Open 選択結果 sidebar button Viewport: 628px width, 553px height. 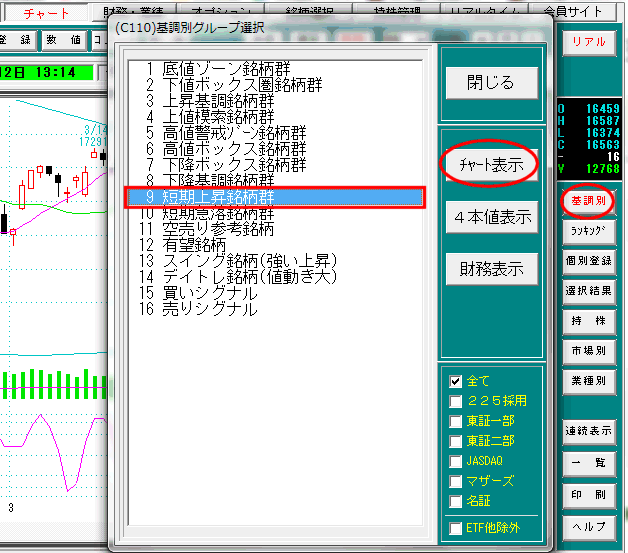pos(589,291)
